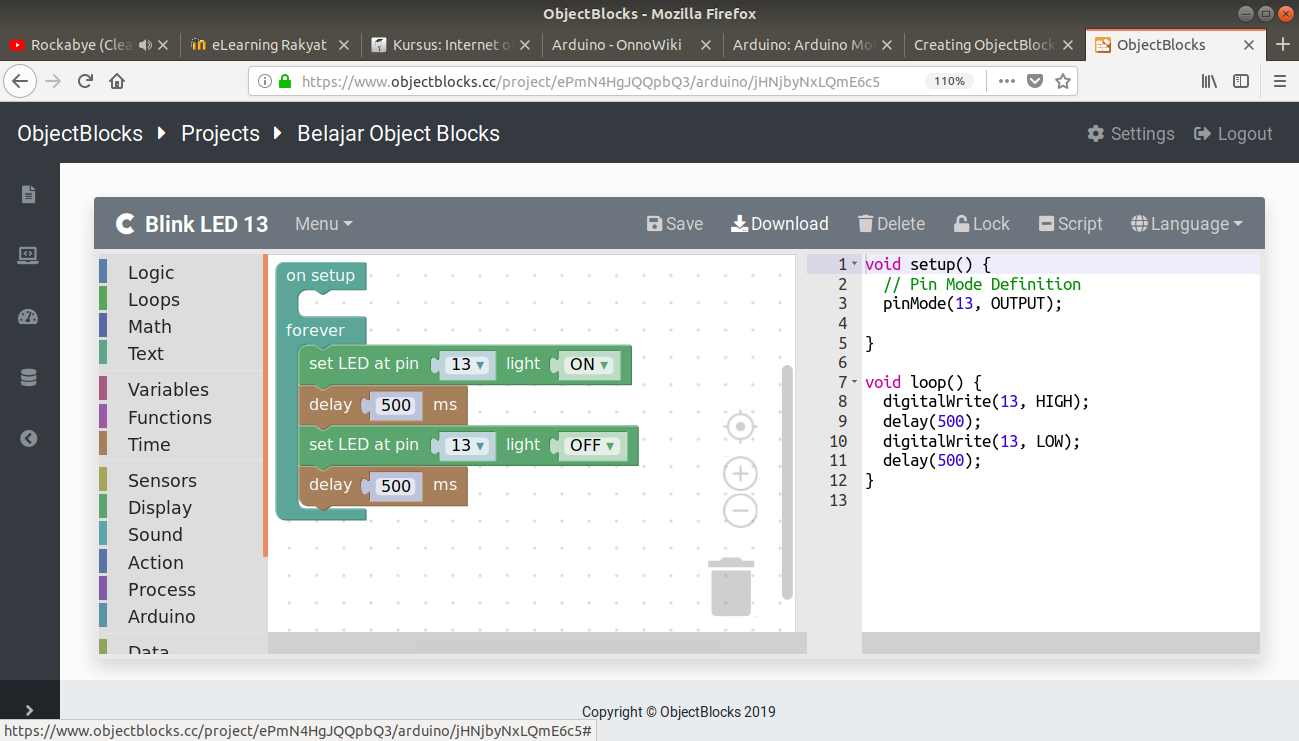Download the sketch
The image size is (1299, 741).
(x=779, y=224)
